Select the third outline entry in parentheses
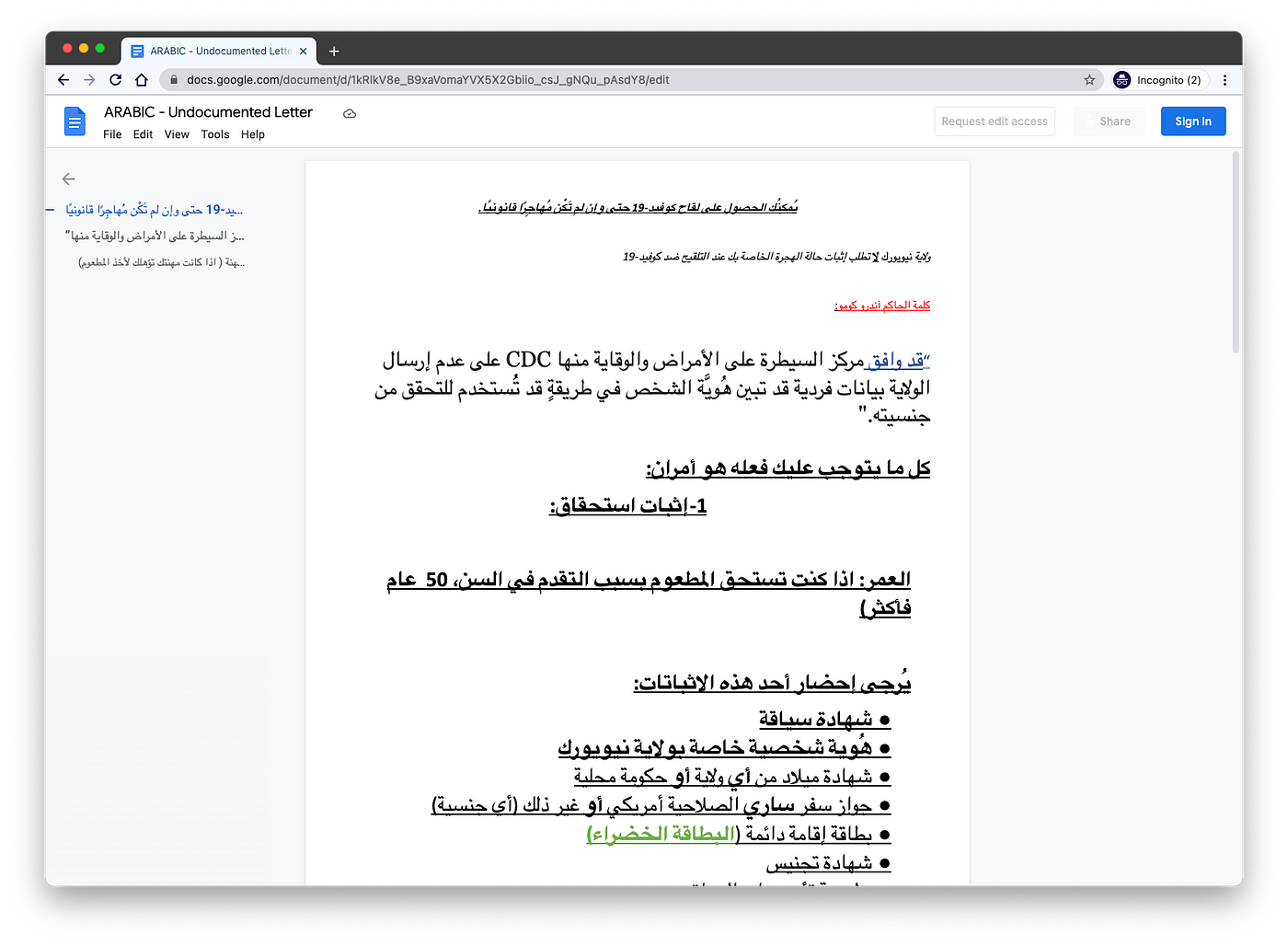The height and width of the screenshot is (946, 1288). pos(162,262)
